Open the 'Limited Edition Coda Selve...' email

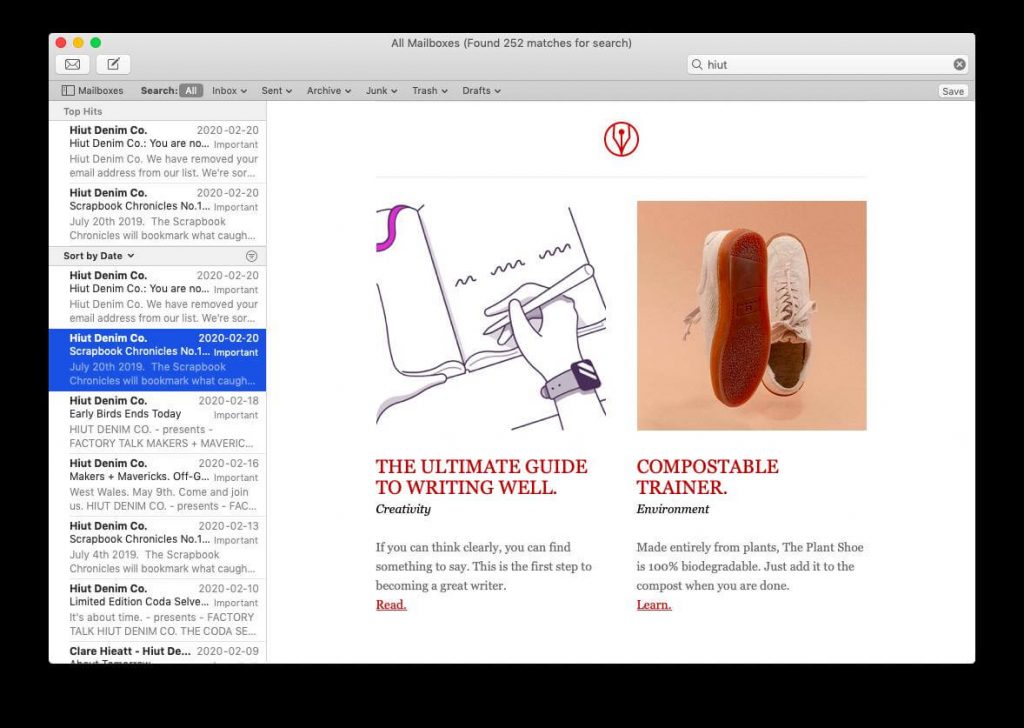(157, 610)
